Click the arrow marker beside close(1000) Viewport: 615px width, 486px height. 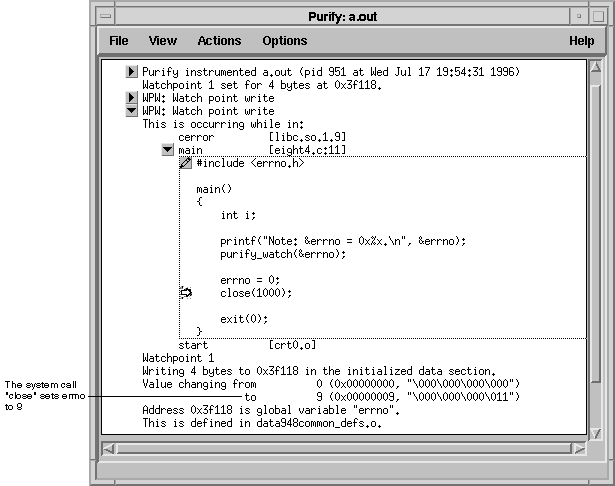pyautogui.click(x=186, y=293)
